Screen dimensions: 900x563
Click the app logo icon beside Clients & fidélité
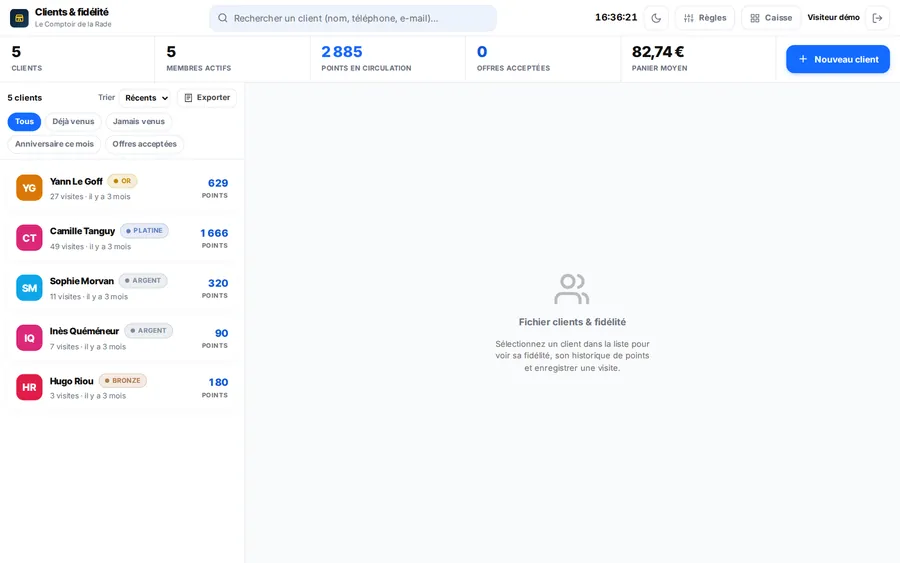pyautogui.click(x=19, y=18)
